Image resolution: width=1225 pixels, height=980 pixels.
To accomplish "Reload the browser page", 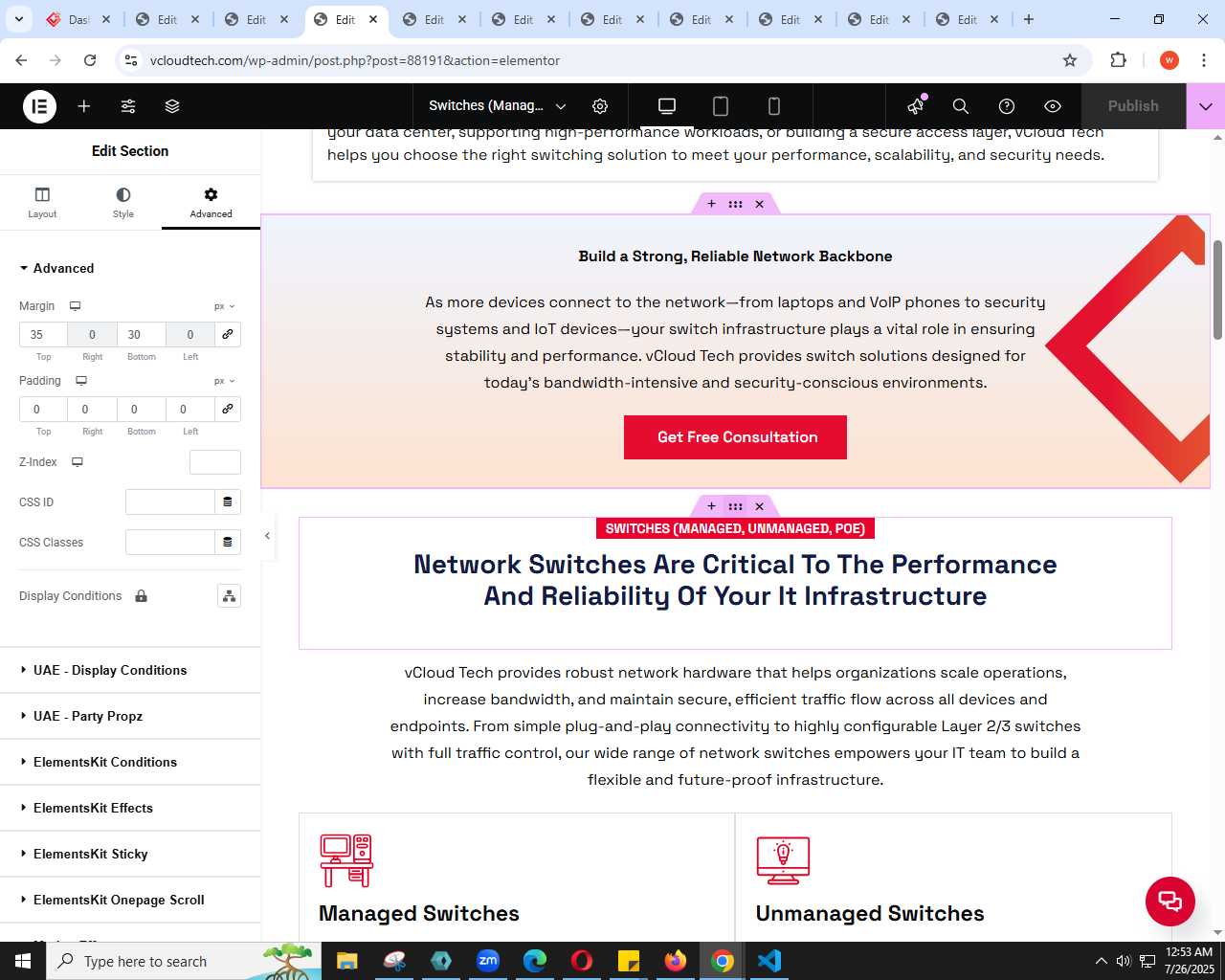I will (90, 60).
